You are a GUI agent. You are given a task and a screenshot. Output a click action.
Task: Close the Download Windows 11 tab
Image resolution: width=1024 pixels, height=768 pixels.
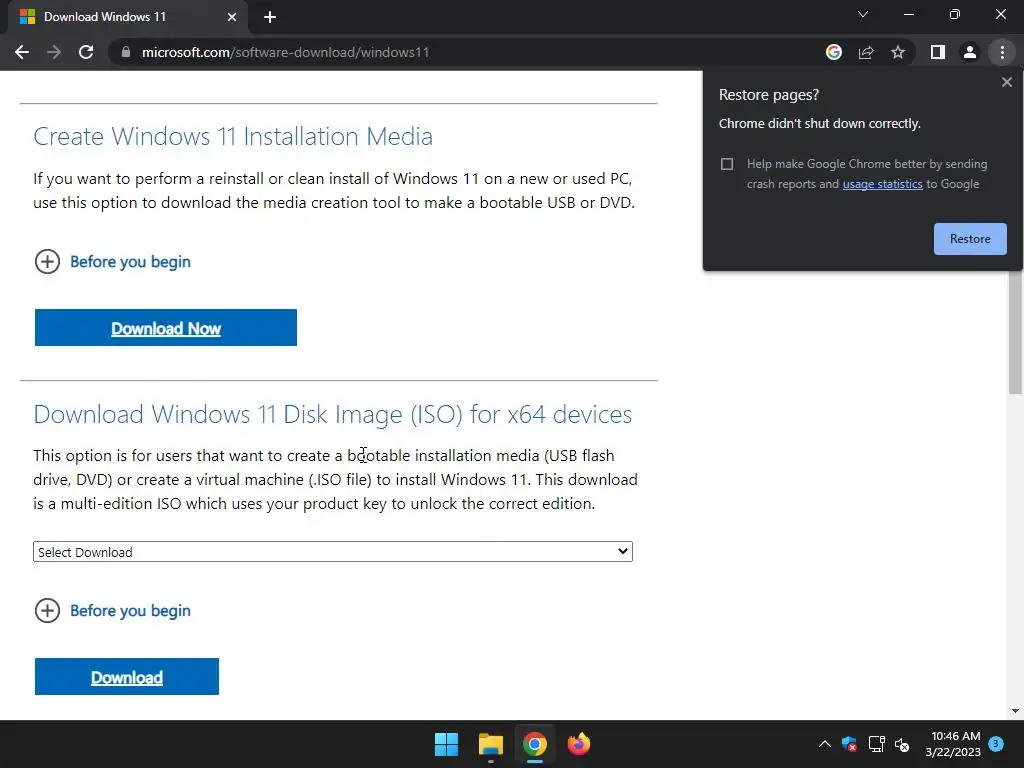click(x=232, y=17)
